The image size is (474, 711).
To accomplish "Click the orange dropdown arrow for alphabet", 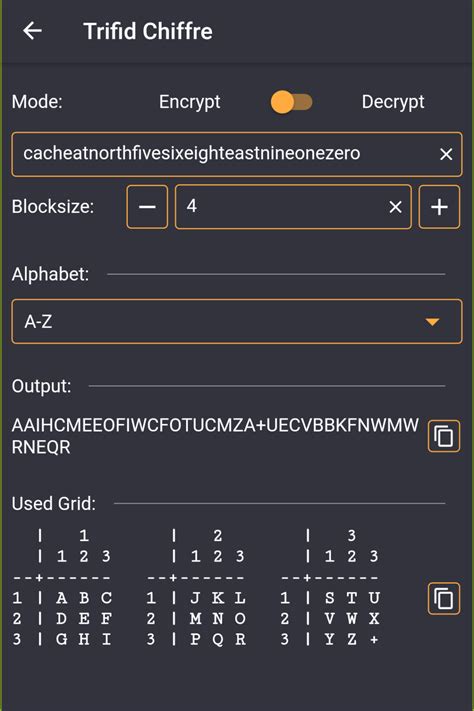I will [x=432, y=322].
